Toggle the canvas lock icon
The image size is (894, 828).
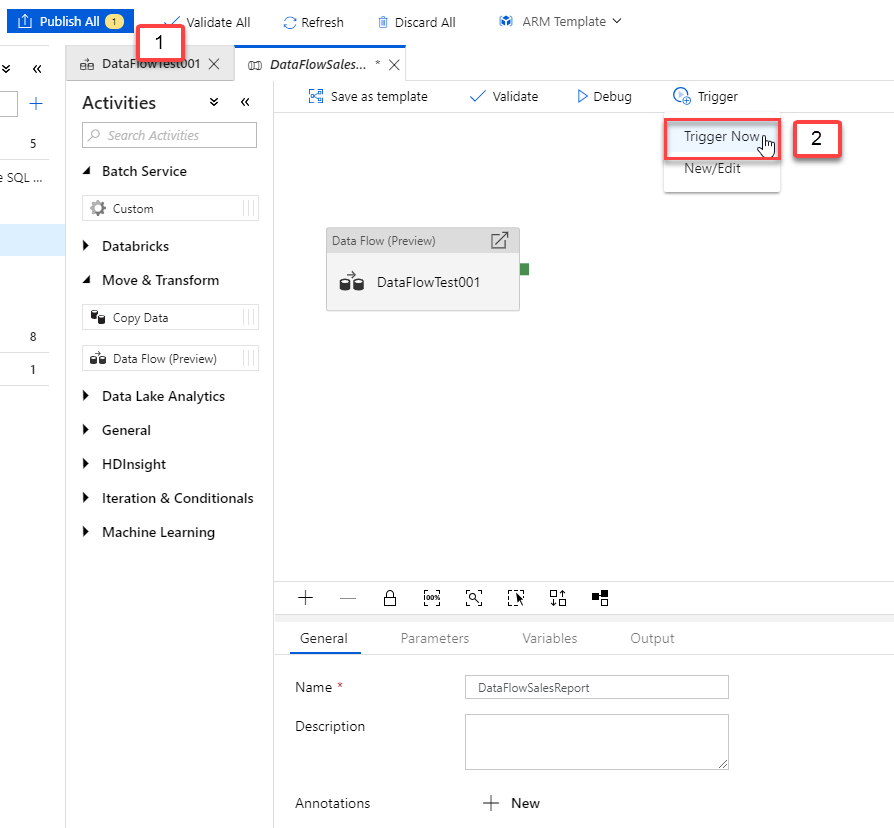pos(390,598)
